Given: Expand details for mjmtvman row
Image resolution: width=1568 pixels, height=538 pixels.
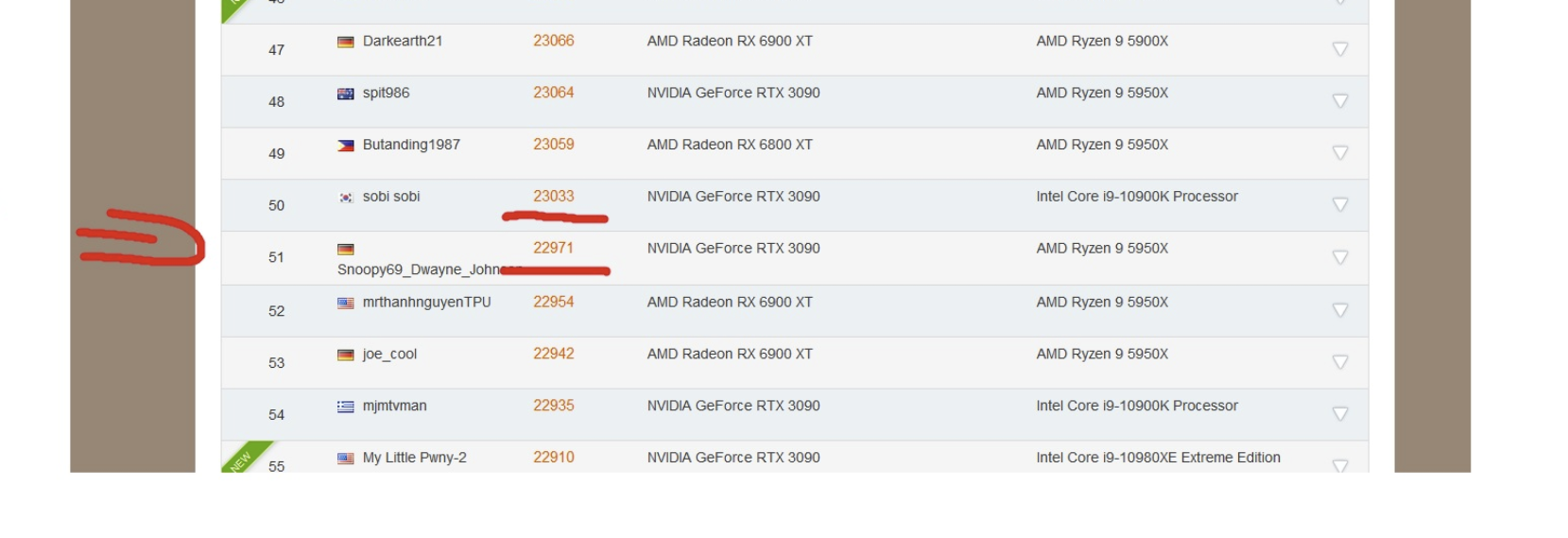Looking at the screenshot, I should [x=1339, y=414].
